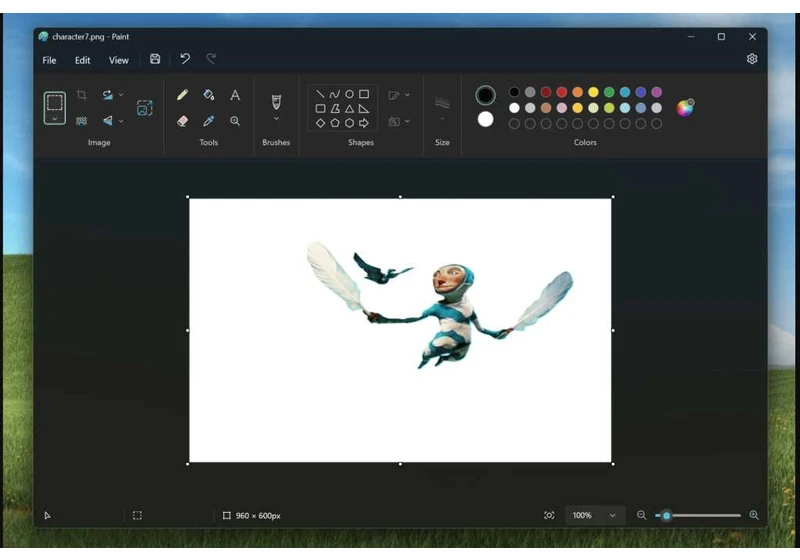This screenshot has width=800, height=560.
Task: Choose the purple palette swatch
Action: [657, 92]
